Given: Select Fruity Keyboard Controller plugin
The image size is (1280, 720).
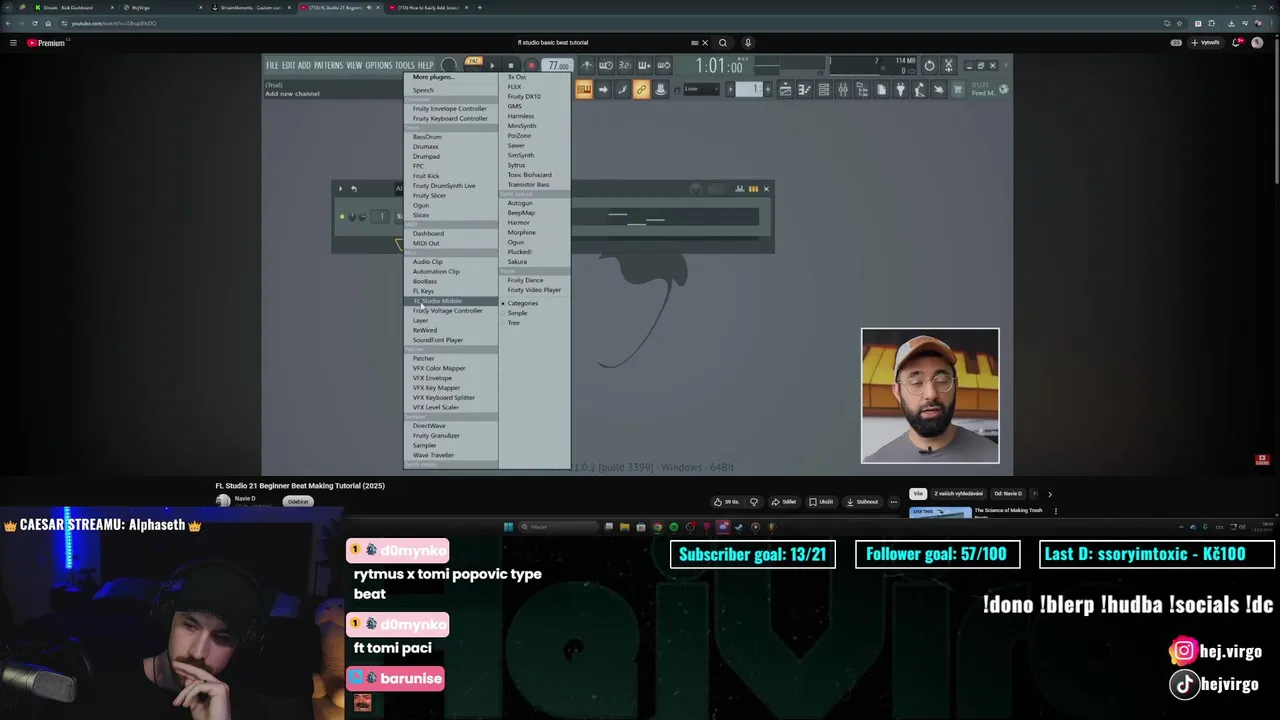Looking at the screenshot, I should [x=450, y=118].
